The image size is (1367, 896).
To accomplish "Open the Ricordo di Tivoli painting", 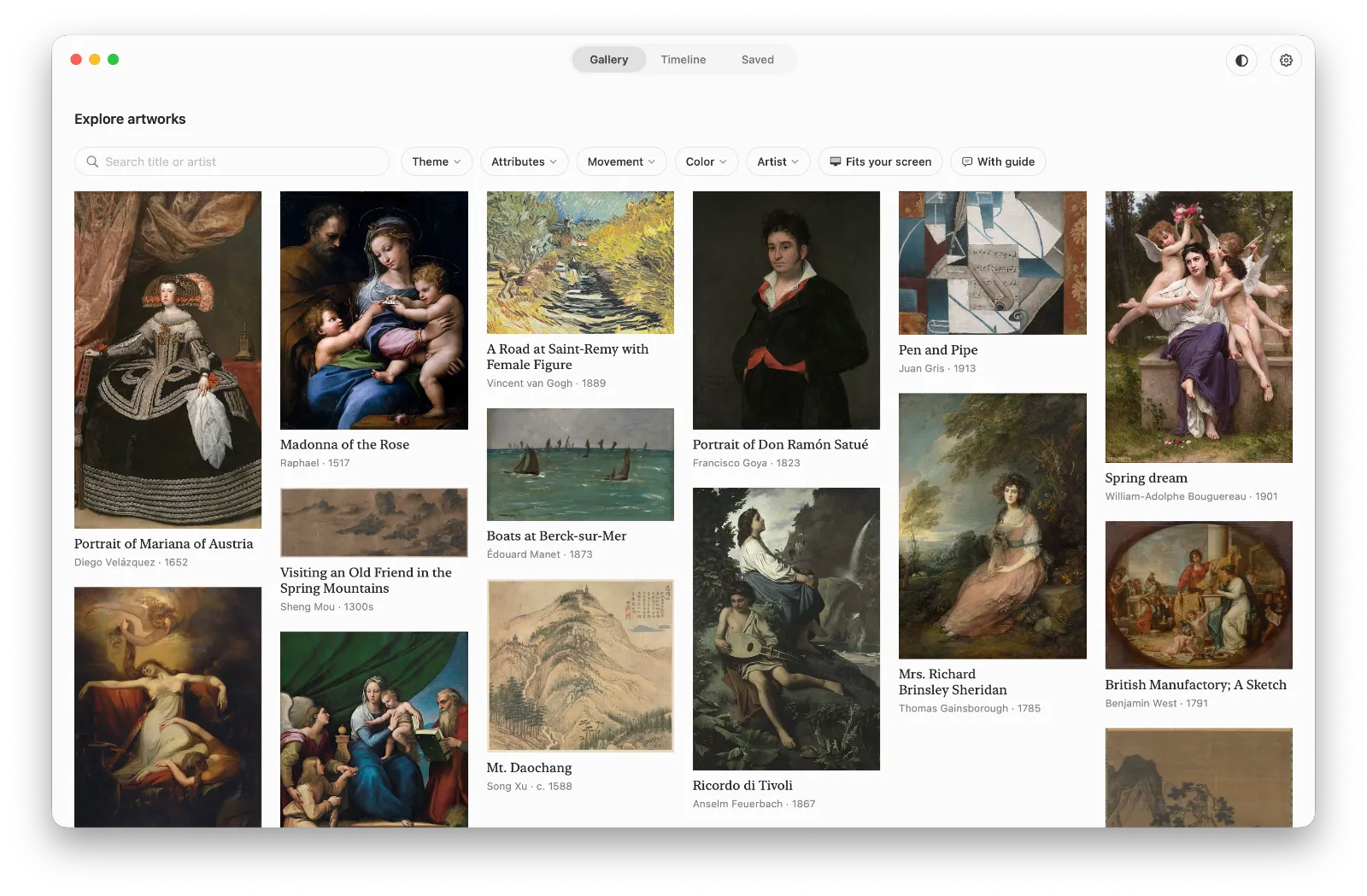I will (786, 629).
